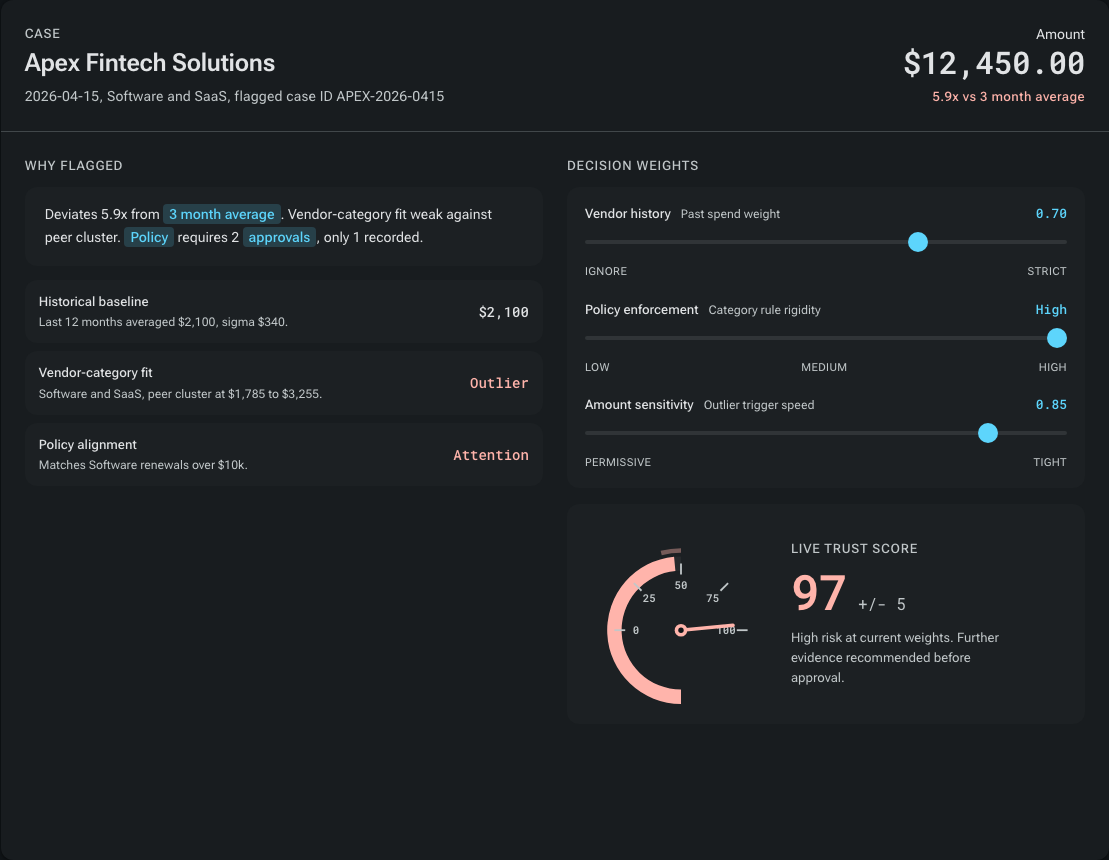
Task: Select the Vendor-category fit card
Action: click(x=284, y=383)
